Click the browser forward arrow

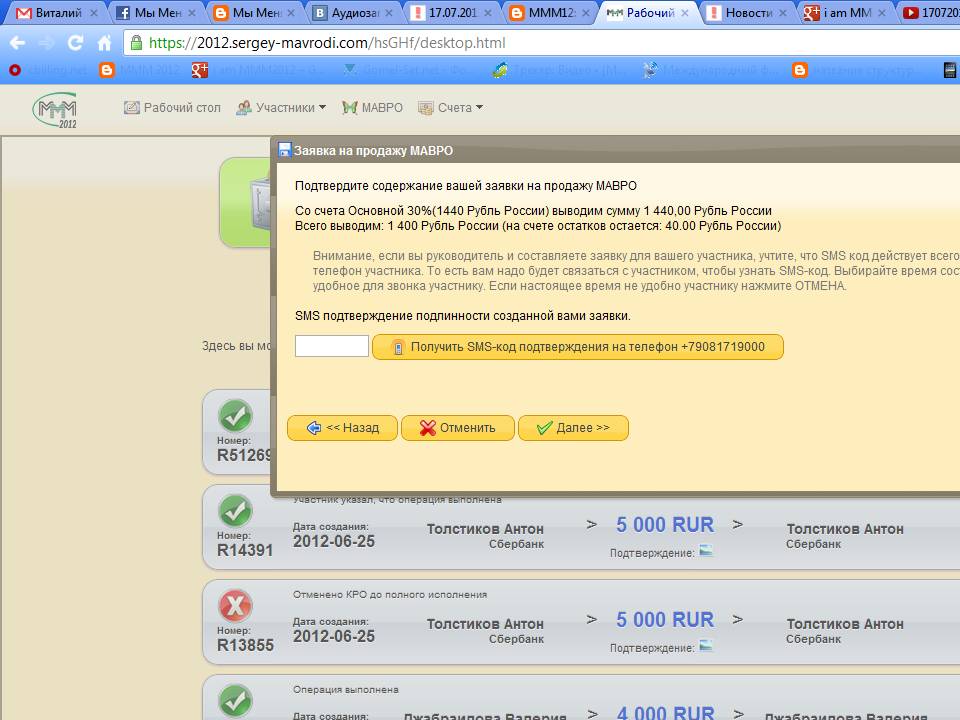[x=46, y=43]
